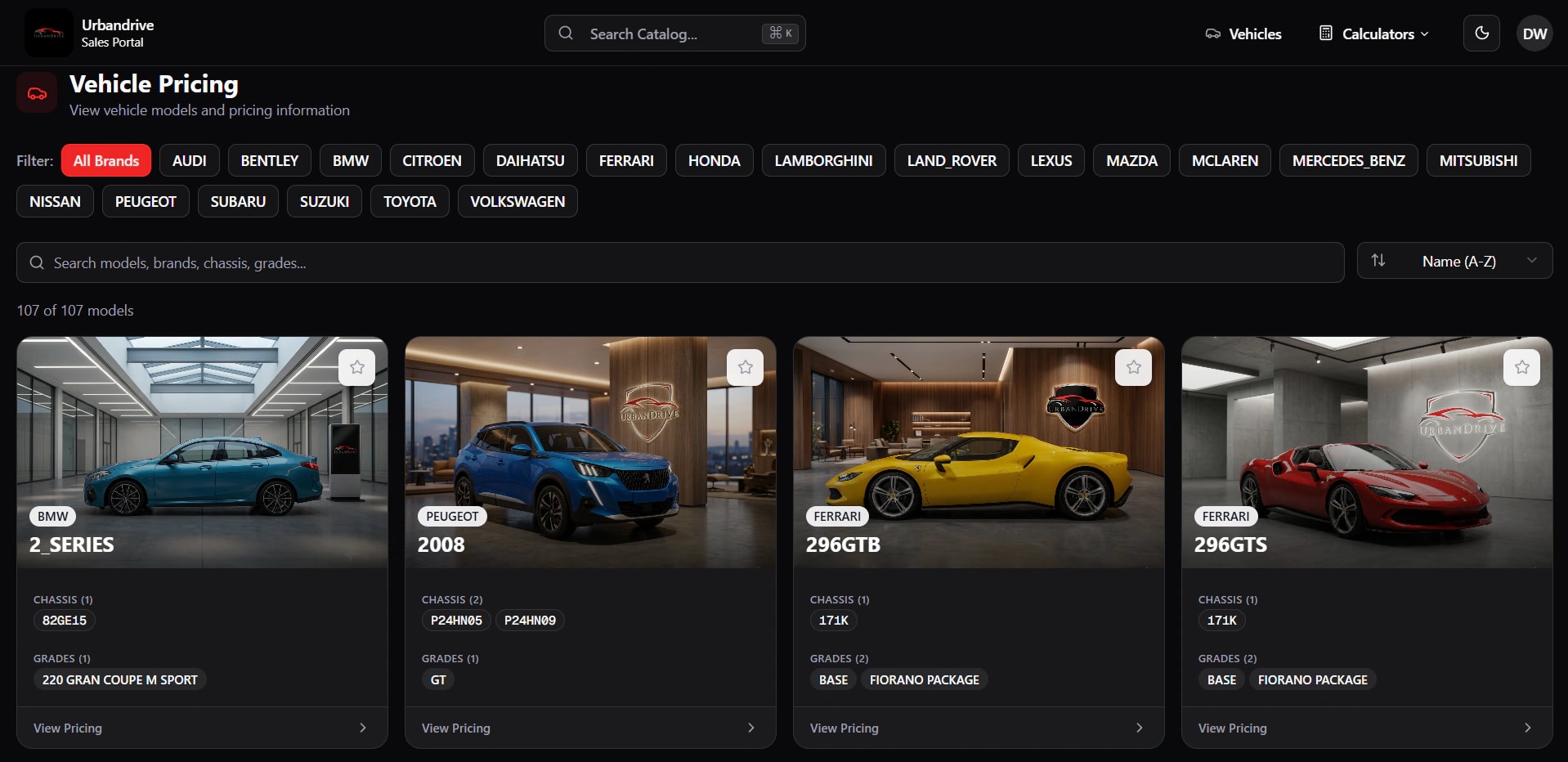Open View Pricing for Peugeot 2008
The image size is (1568, 762).
pos(590,728)
